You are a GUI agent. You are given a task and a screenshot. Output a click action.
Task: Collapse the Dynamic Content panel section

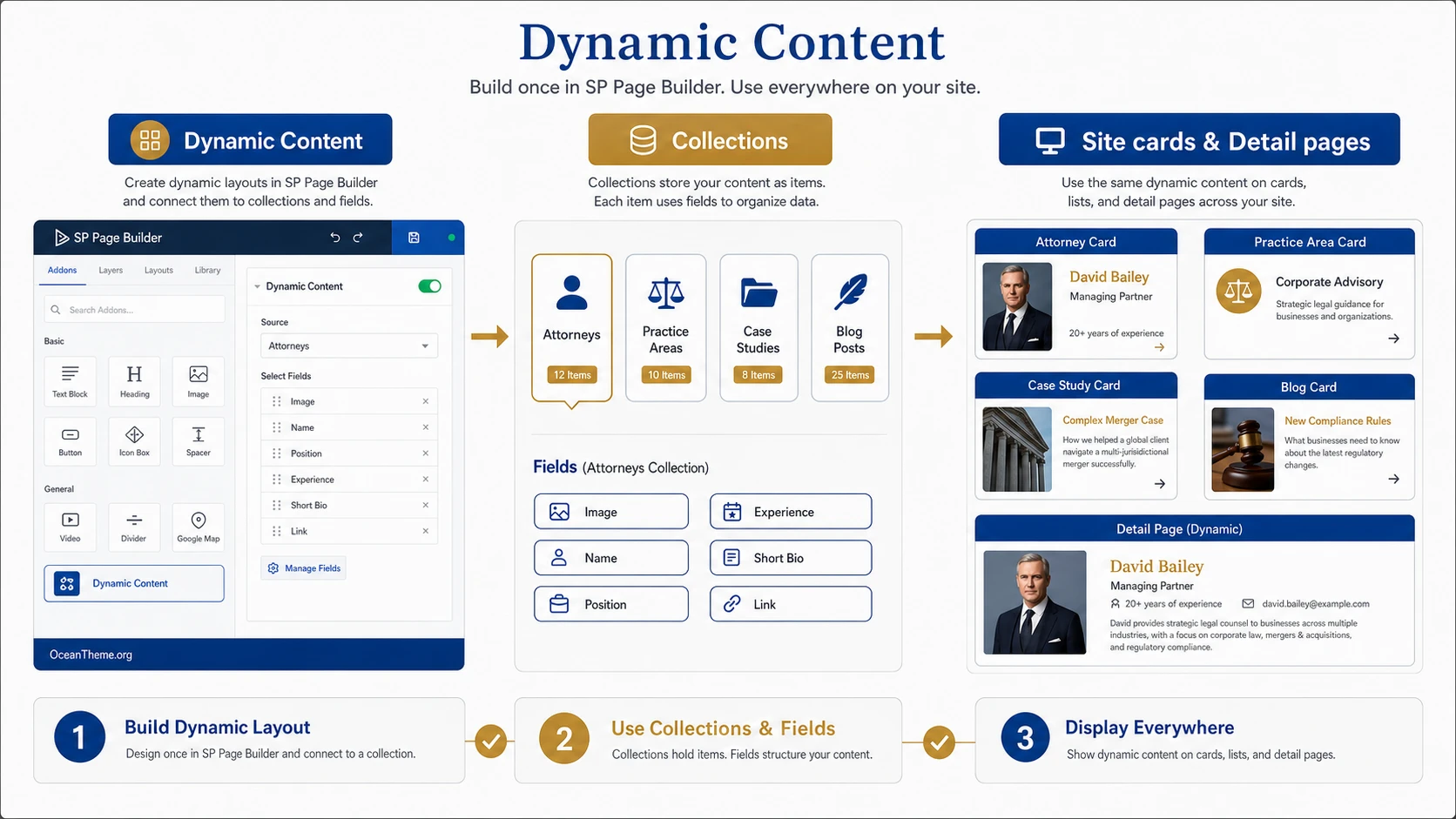257,286
